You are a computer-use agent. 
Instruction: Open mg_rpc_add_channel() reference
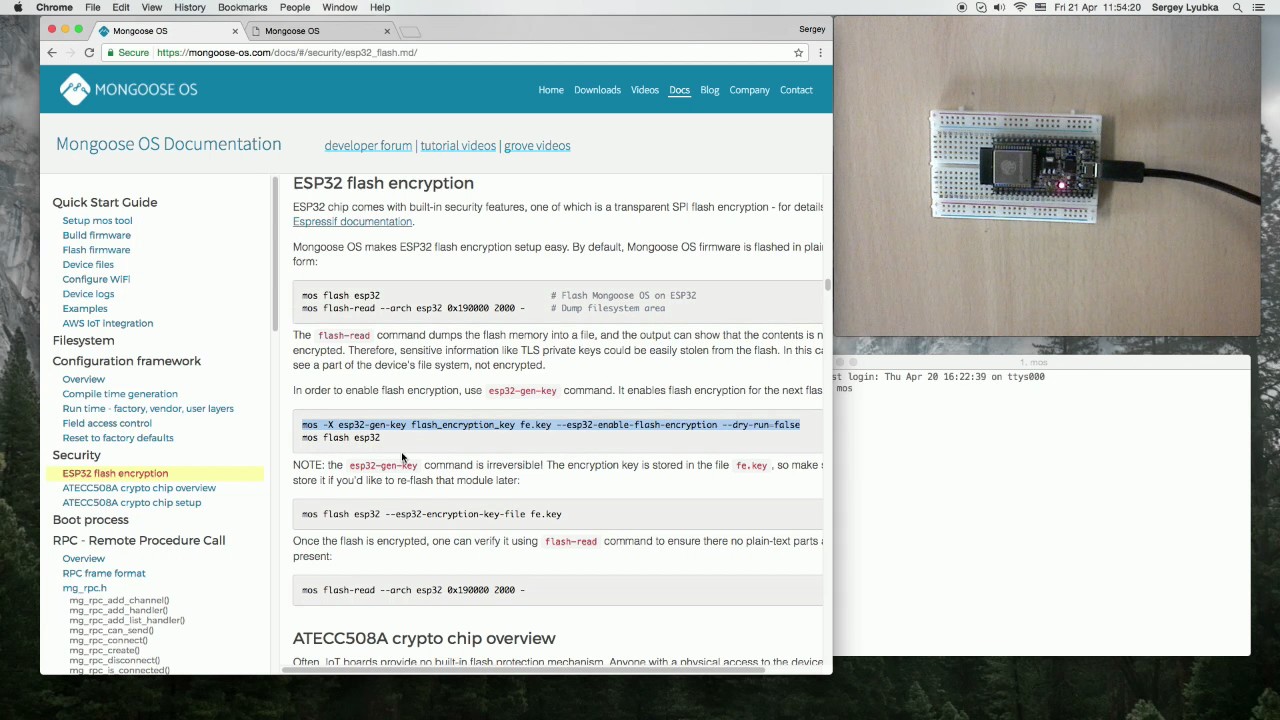tap(119, 600)
